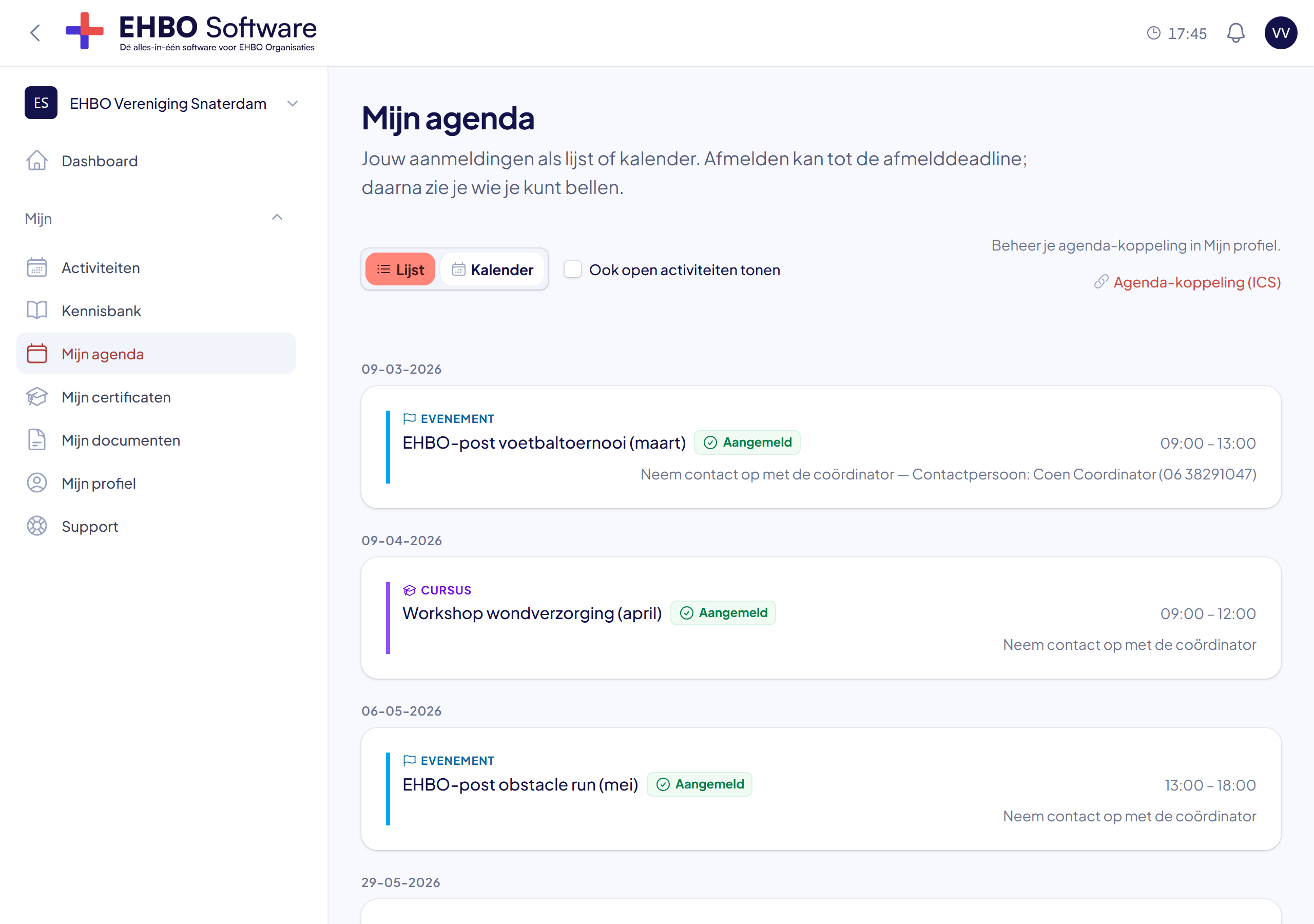Image resolution: width=1314 pixels, height=924 pixels.
Task: Open Mijn documenten menu item
Action: [x=156, y=440]
